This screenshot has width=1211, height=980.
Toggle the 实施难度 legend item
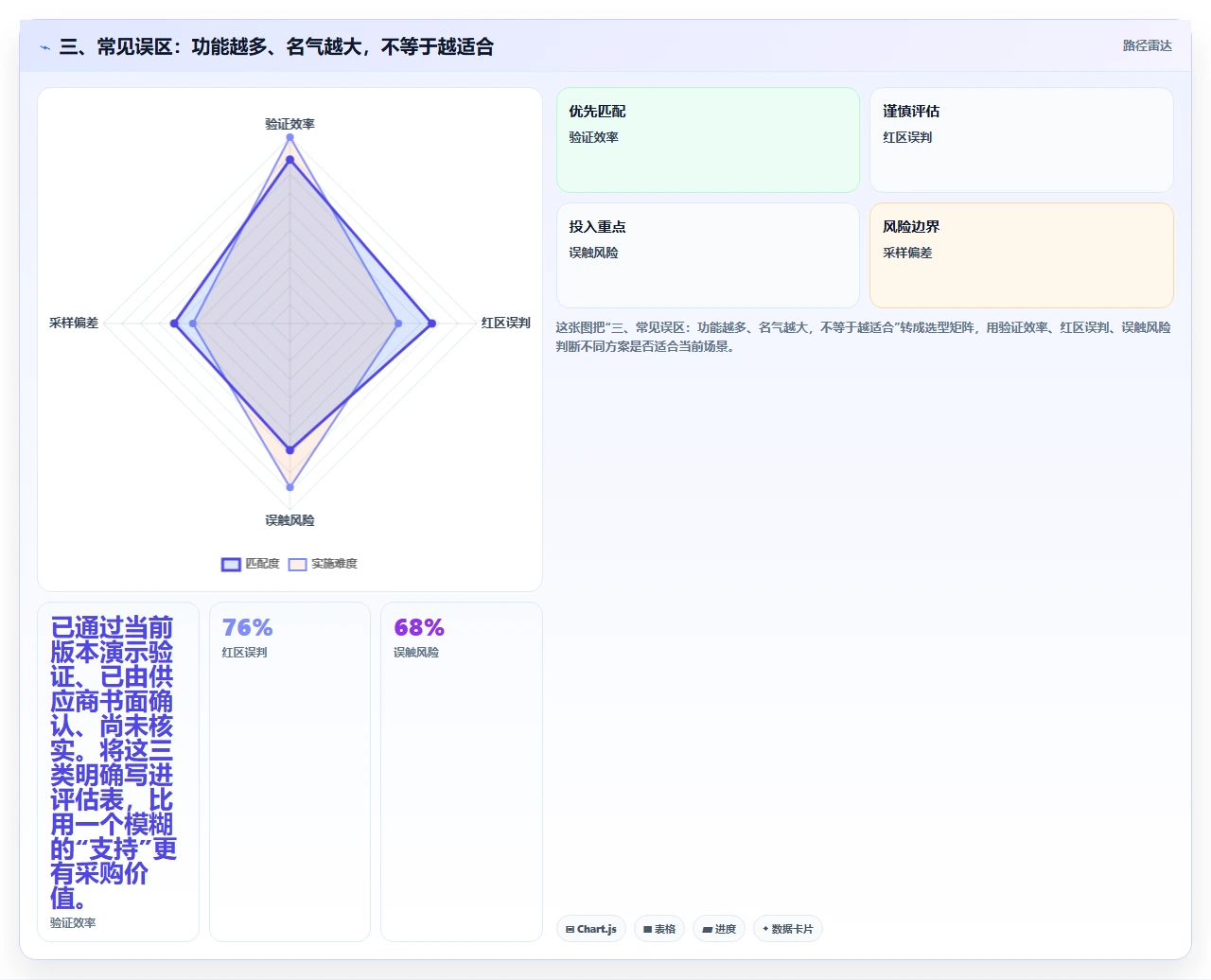(x=323, y=564)
